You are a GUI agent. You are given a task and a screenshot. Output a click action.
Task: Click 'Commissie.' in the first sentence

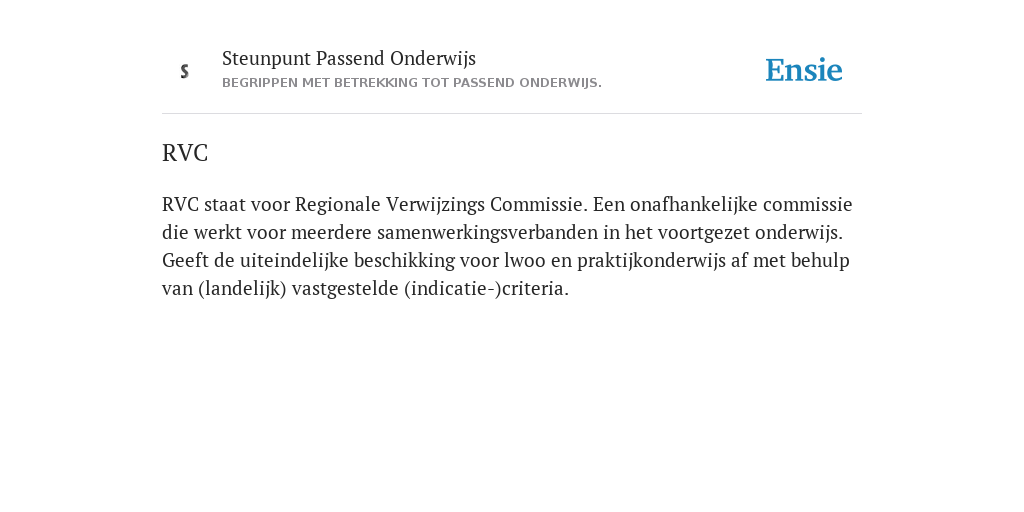(539, 205)
